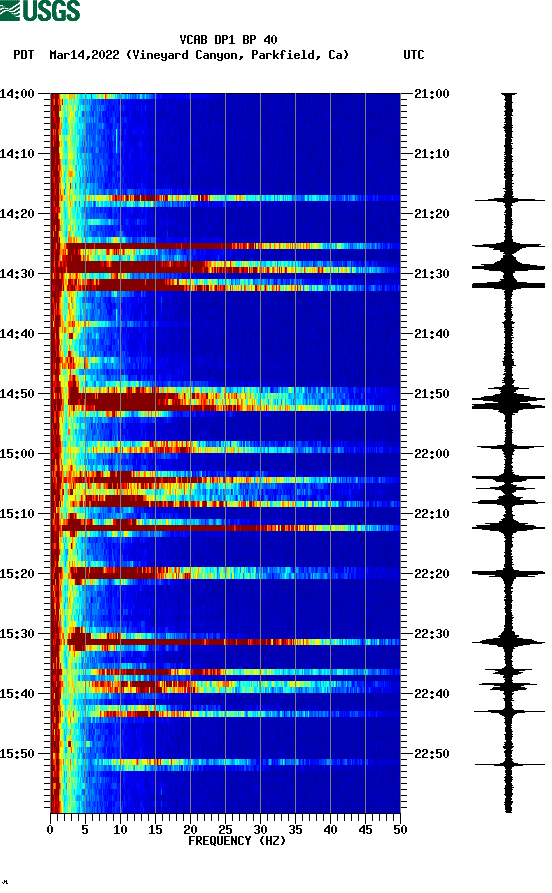Click the 5 Hz frequency tick label
This screenshot has height=893, width=552.
tap(85, 830)
